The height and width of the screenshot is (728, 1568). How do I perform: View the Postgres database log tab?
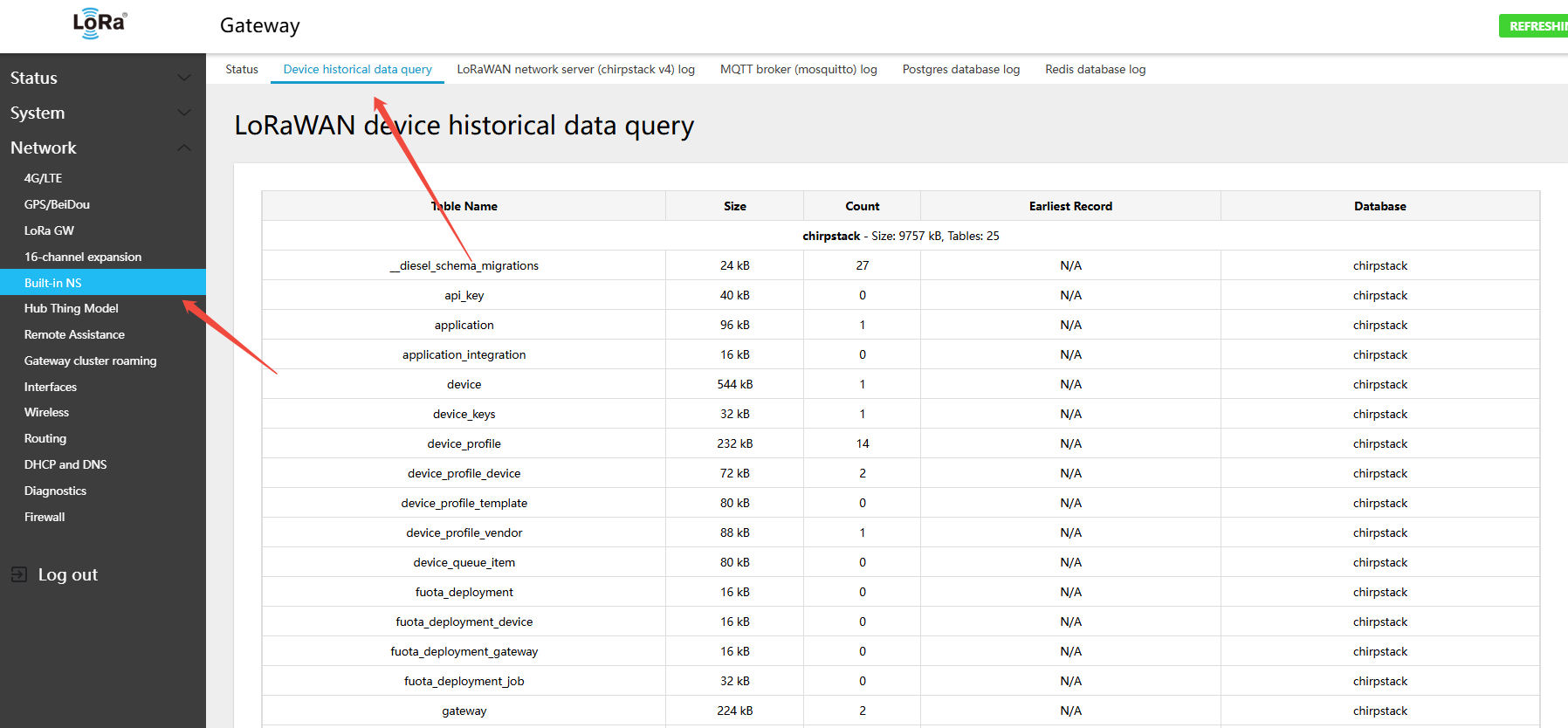pos(960,69)
